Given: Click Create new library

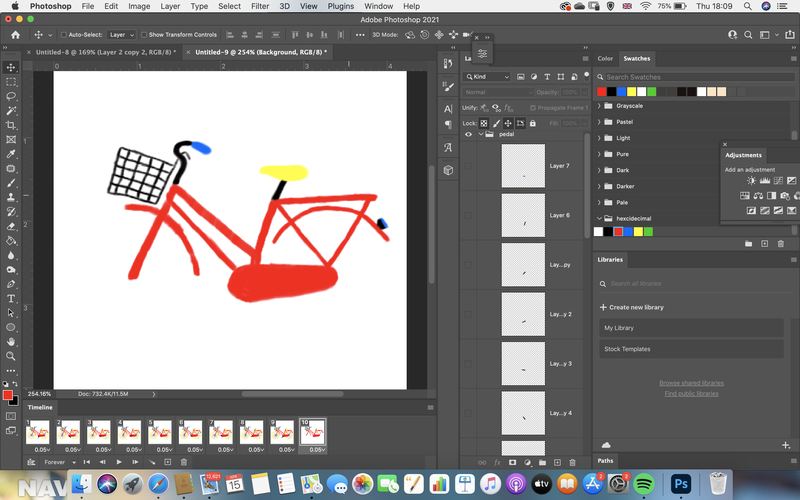Looking at the screenshot, I should (632, 307).
